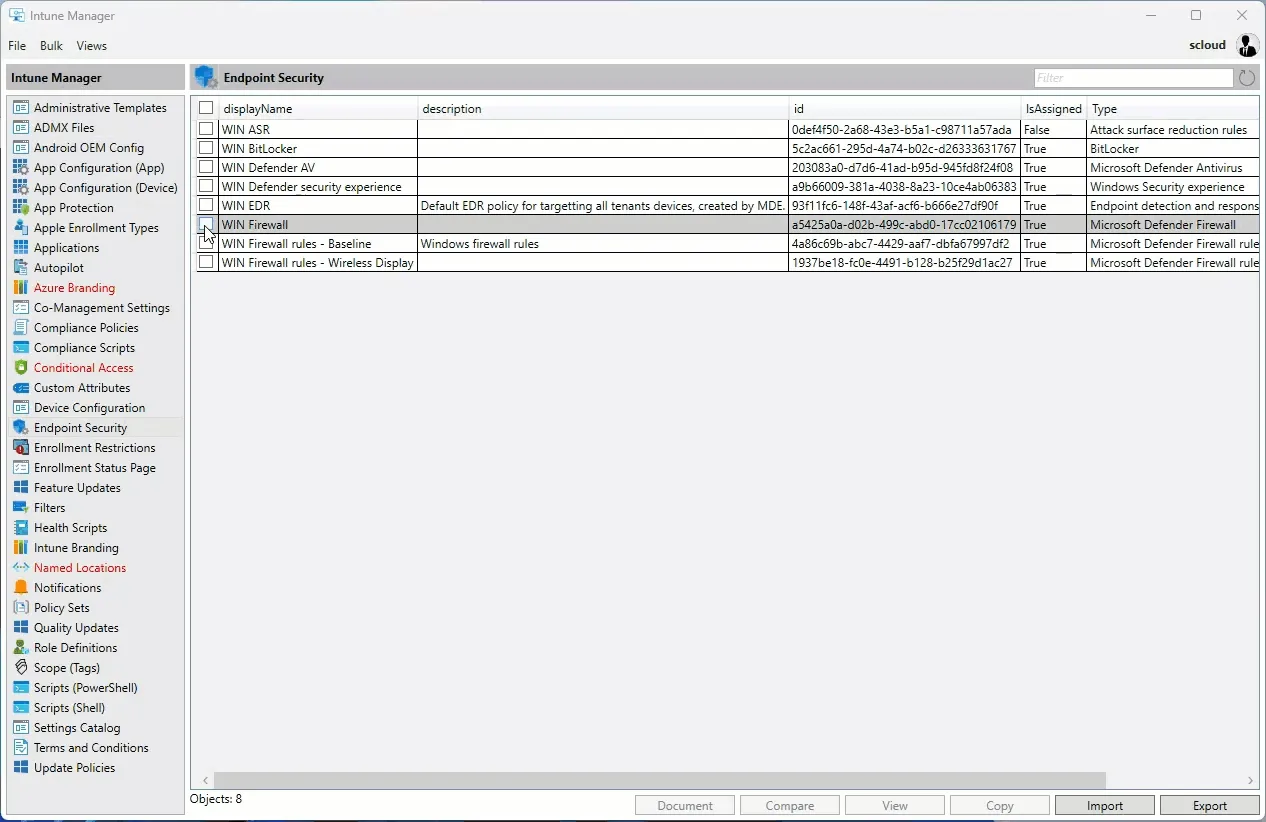Click the Role Definitions icon

[20, 648]
